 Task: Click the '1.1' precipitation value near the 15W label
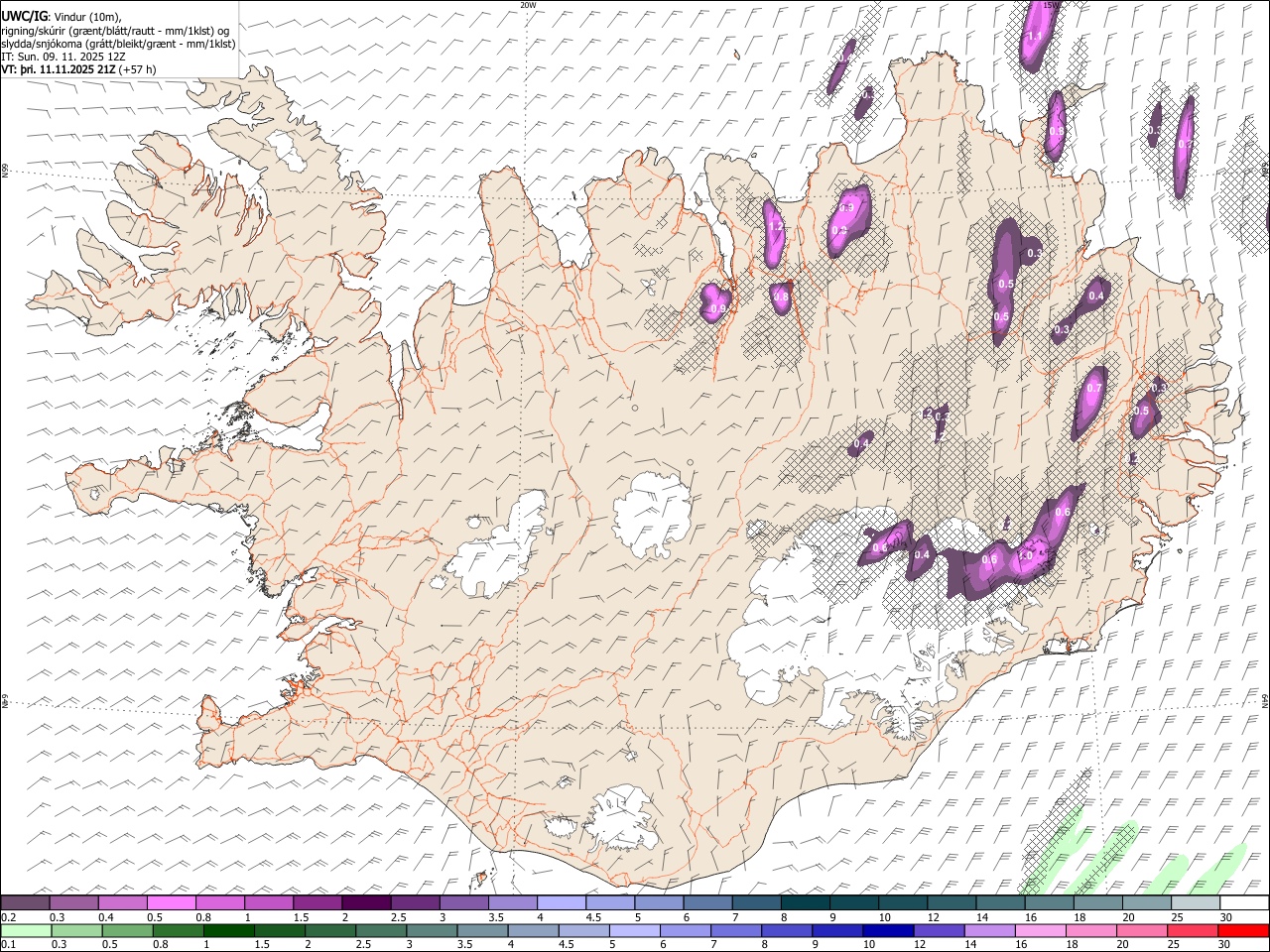(x=1034, y=36)
